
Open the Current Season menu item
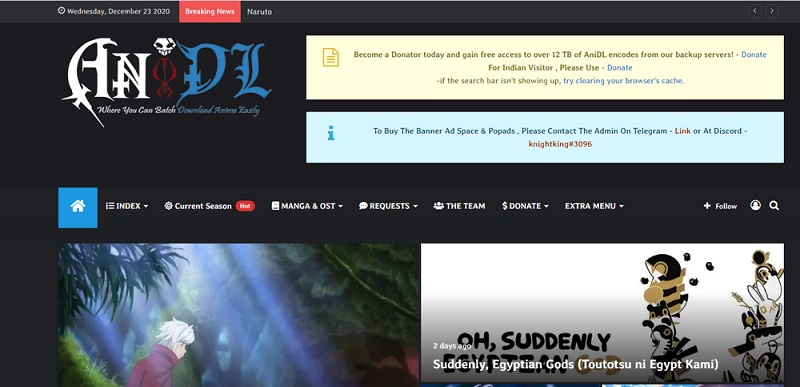pos(198,206)
